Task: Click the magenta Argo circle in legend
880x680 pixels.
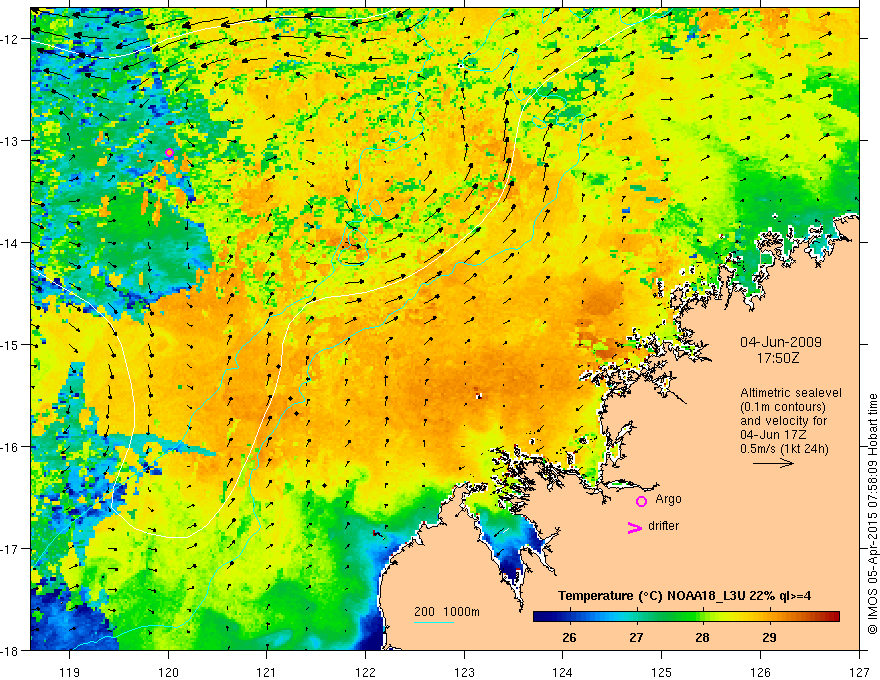Action: pos(641,502)
